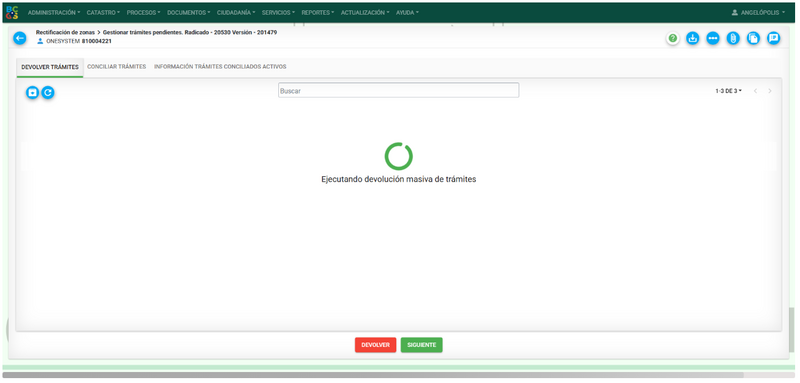800x383 pixels.
Task: Open the CATASTRO menu
Action: point(103,13)
